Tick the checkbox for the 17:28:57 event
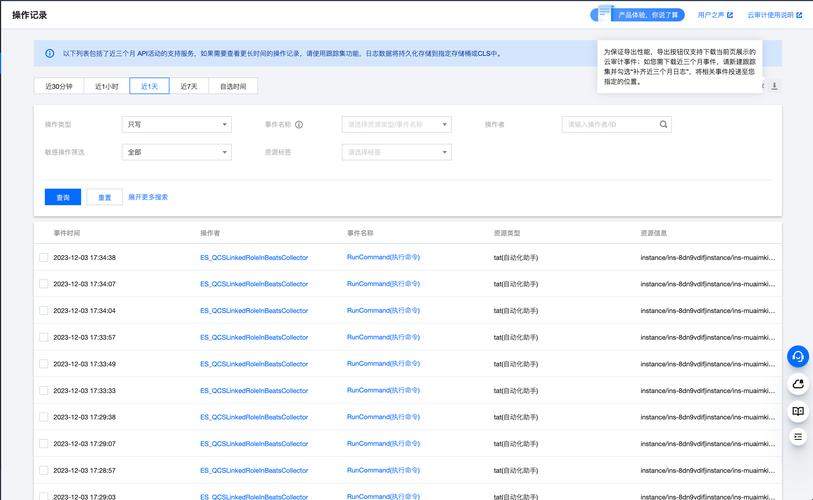This screenshot has width=813, height=500. click(x=44, y=470)
